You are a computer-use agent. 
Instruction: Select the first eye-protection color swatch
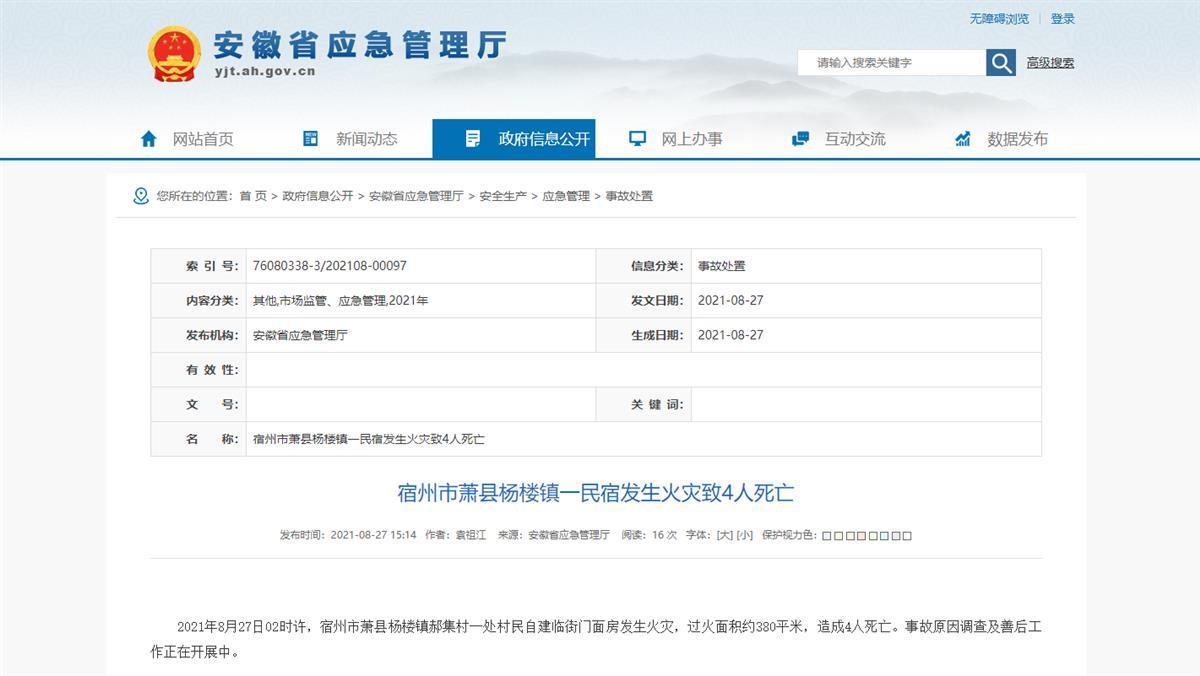click(827, 536)
